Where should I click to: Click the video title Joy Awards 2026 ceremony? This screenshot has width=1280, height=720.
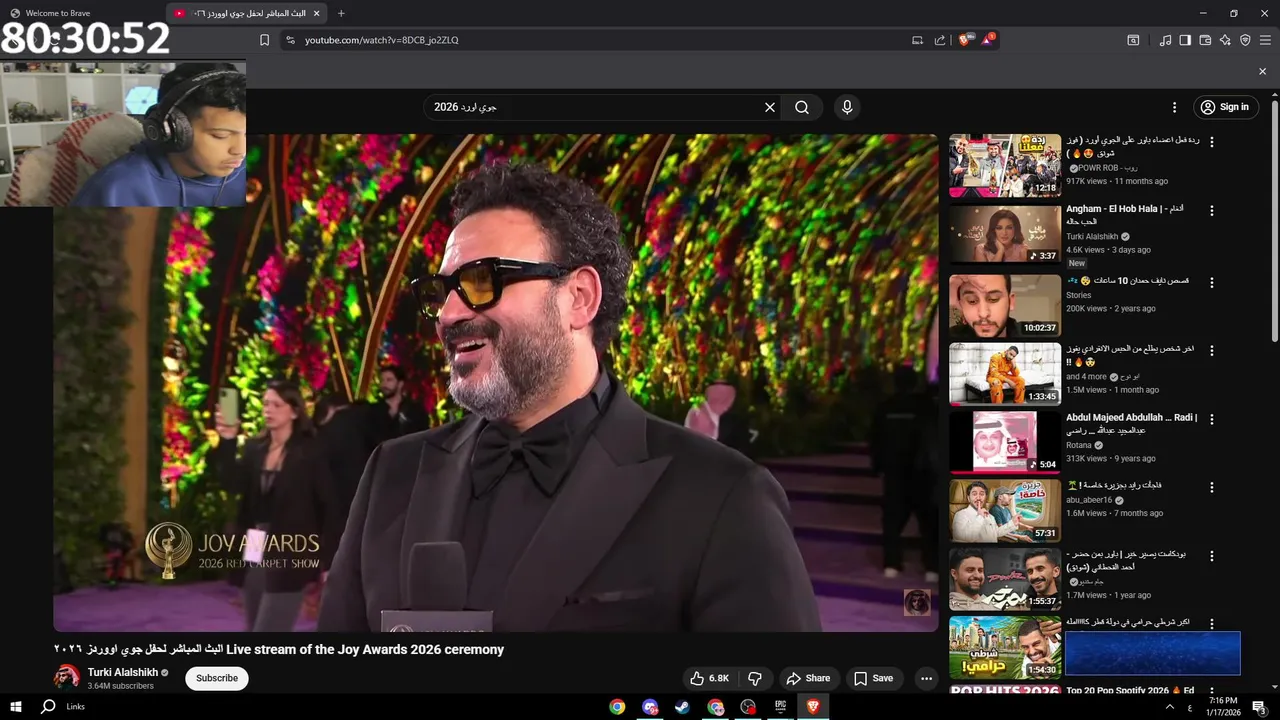(279, 649)
